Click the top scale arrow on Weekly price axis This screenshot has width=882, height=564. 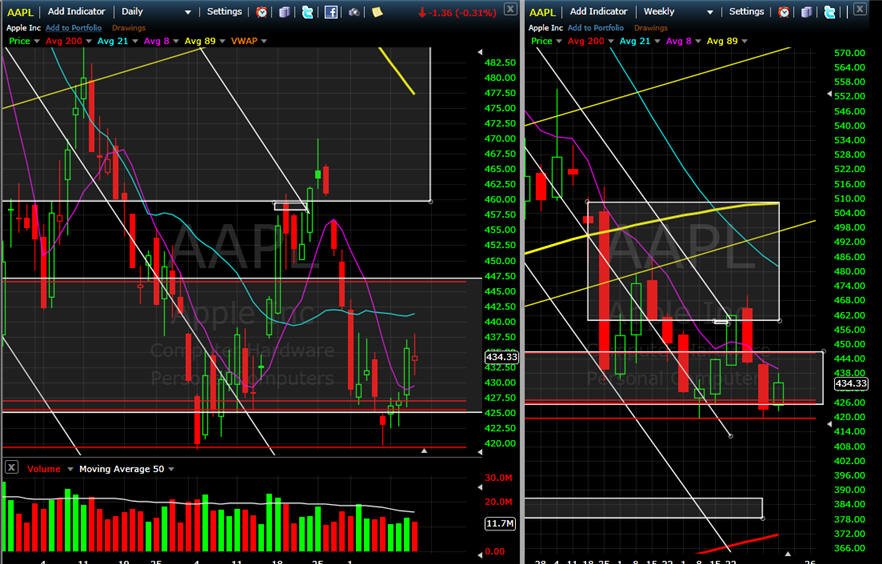click(829, 94)
